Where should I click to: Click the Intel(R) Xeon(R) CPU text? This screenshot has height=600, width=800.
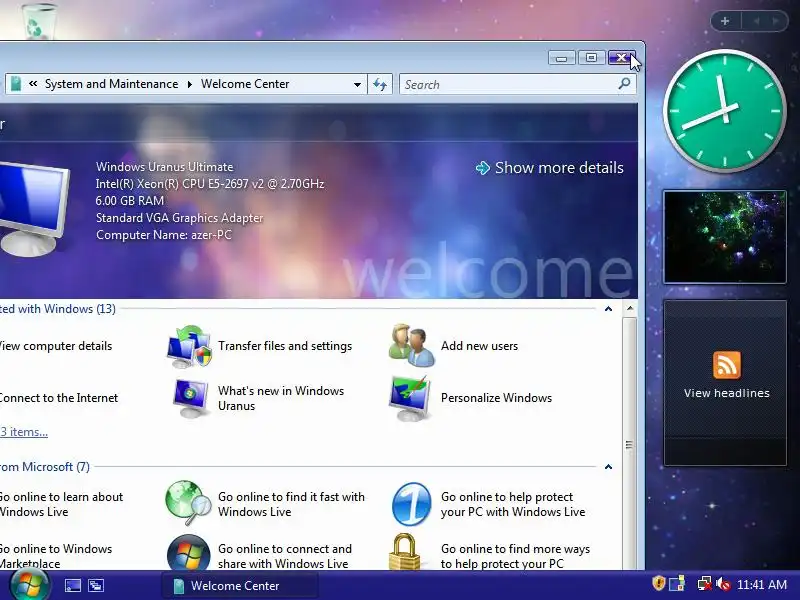(x=210, y=184)
